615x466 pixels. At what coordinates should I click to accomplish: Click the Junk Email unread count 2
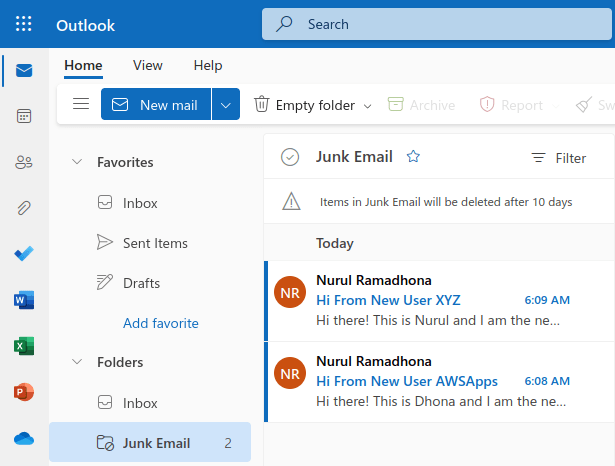pyautogui.click(x=227, y=443)
